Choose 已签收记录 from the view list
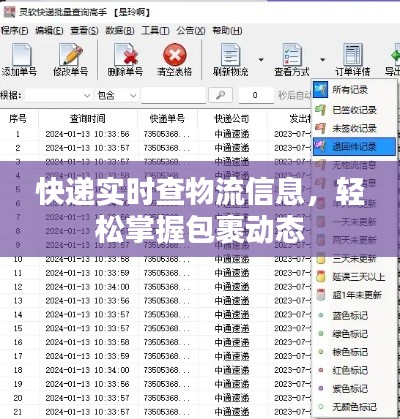Image resolution: width=400 pixels, height=419 pixels. 354,110
